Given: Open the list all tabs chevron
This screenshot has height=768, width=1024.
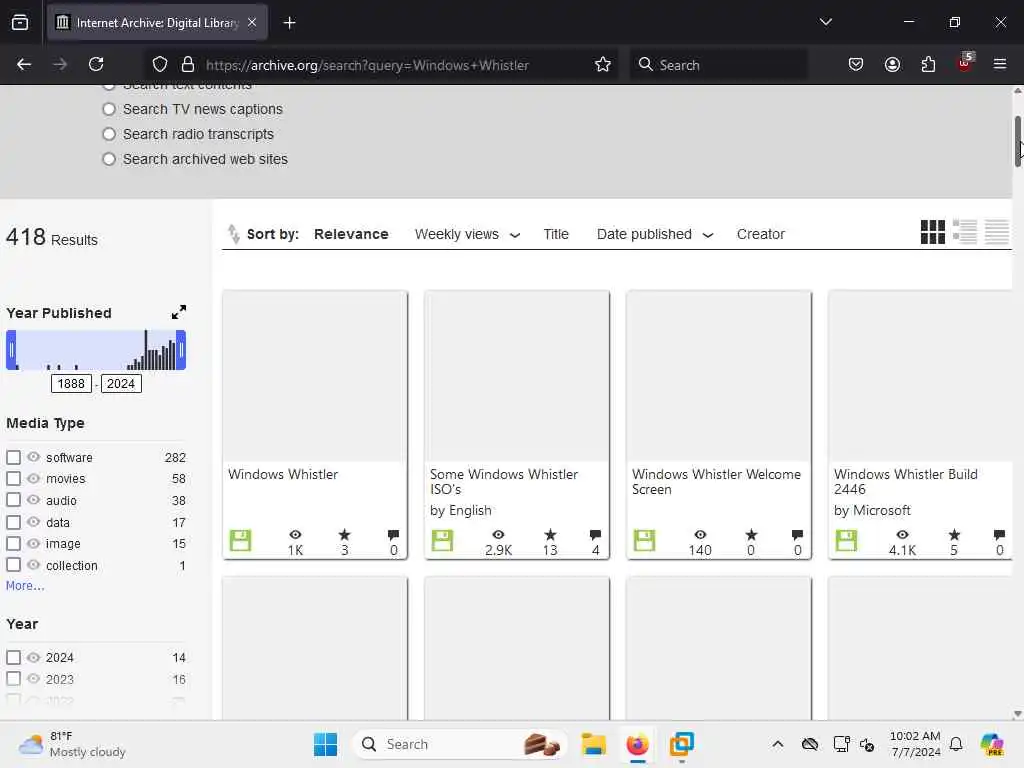Looking at the screenshot, I should click(825, 23).
